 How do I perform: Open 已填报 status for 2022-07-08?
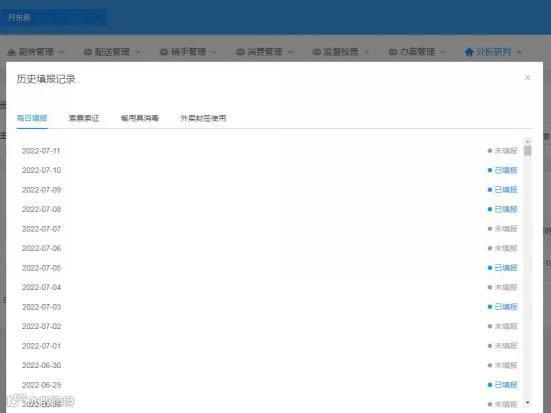pos(503,209)
